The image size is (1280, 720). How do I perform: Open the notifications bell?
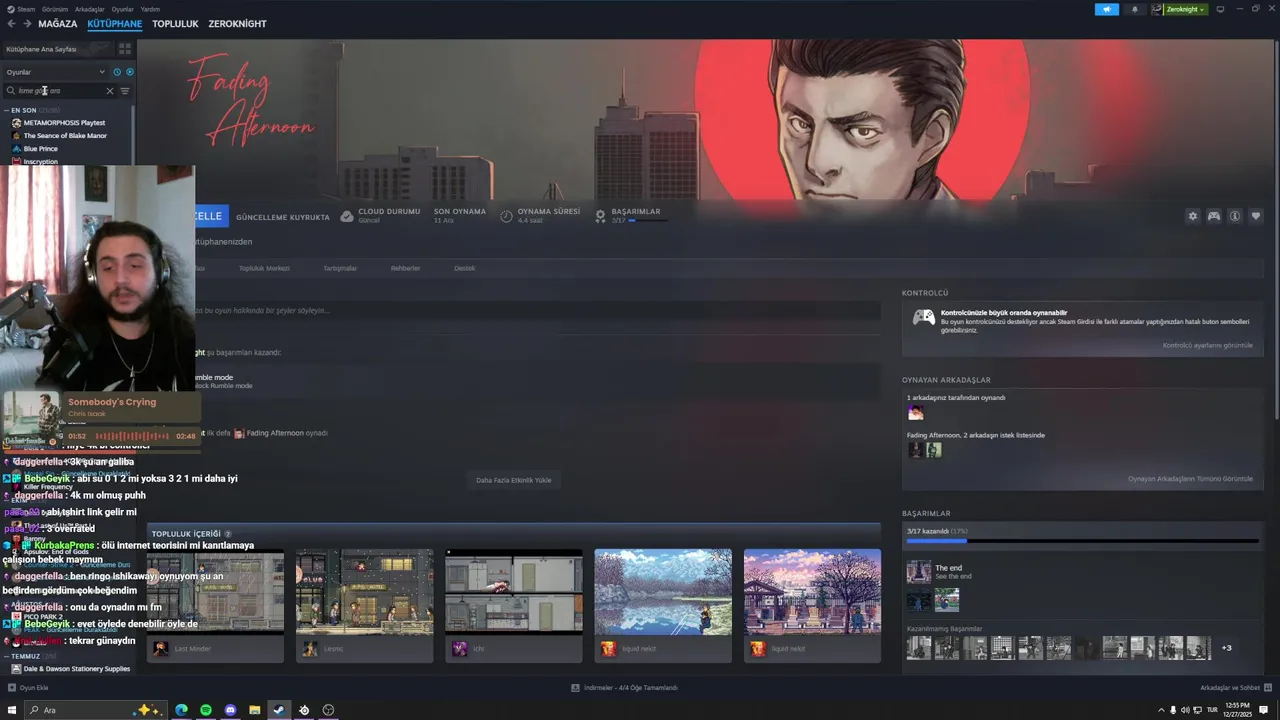click(1134, 9)
